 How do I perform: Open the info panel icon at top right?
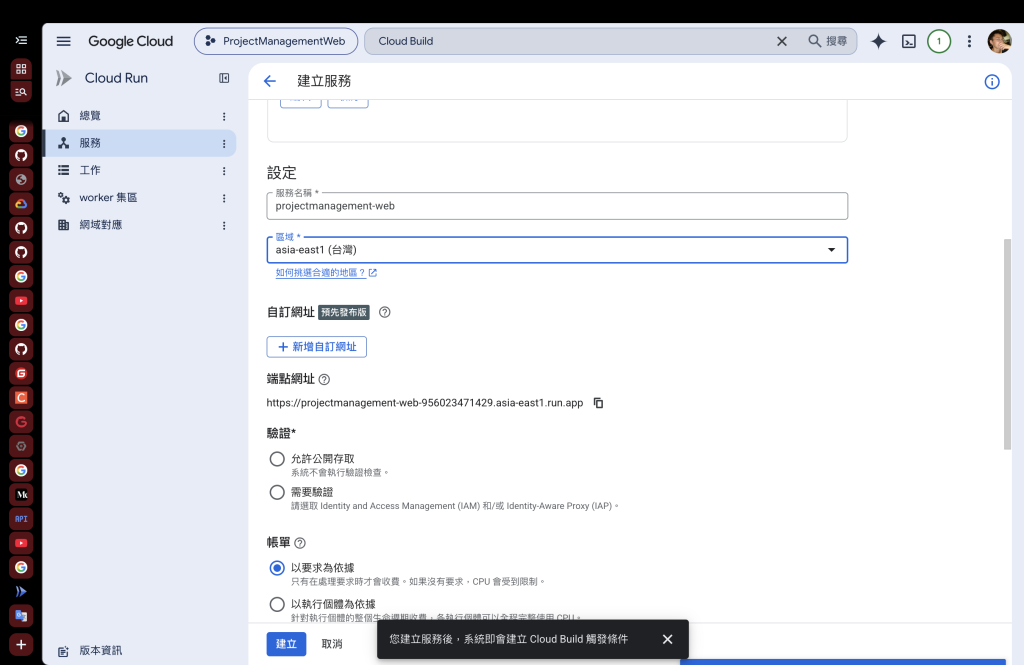click(991, 82)
